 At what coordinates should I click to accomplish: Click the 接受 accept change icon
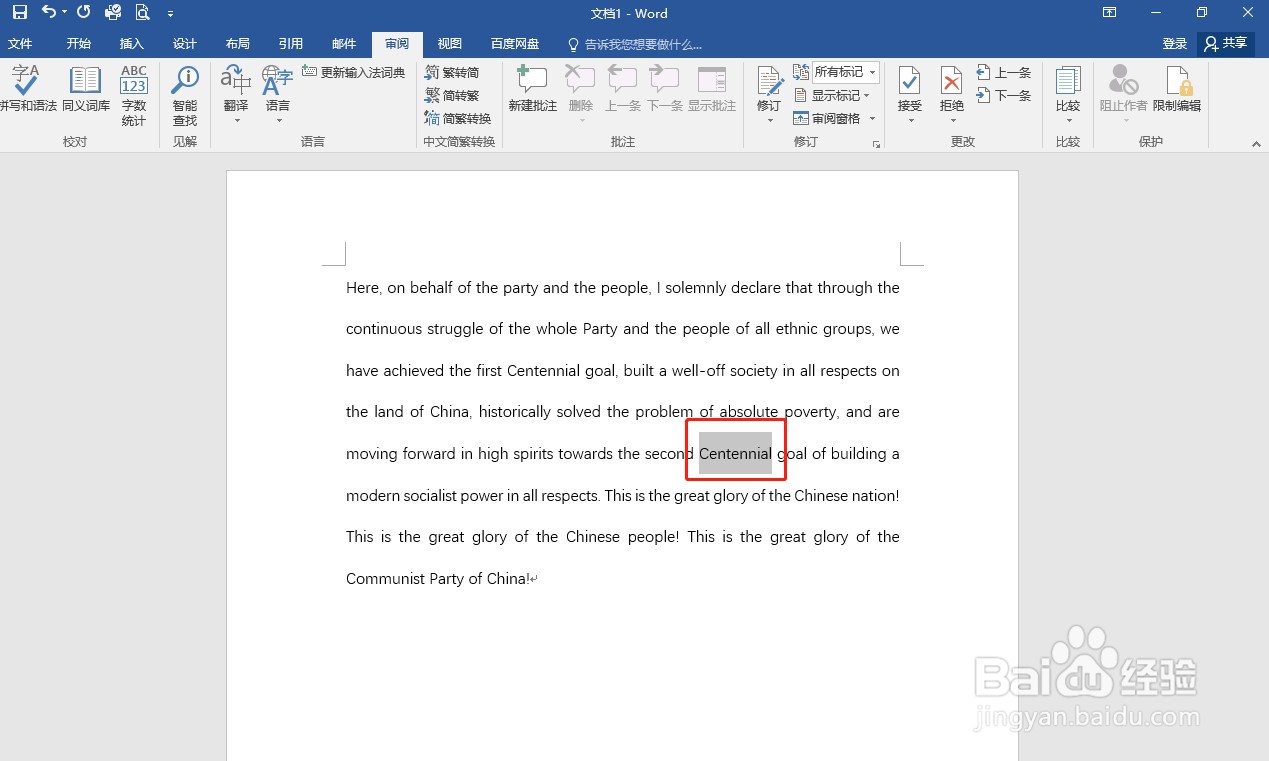coord(910,82)
